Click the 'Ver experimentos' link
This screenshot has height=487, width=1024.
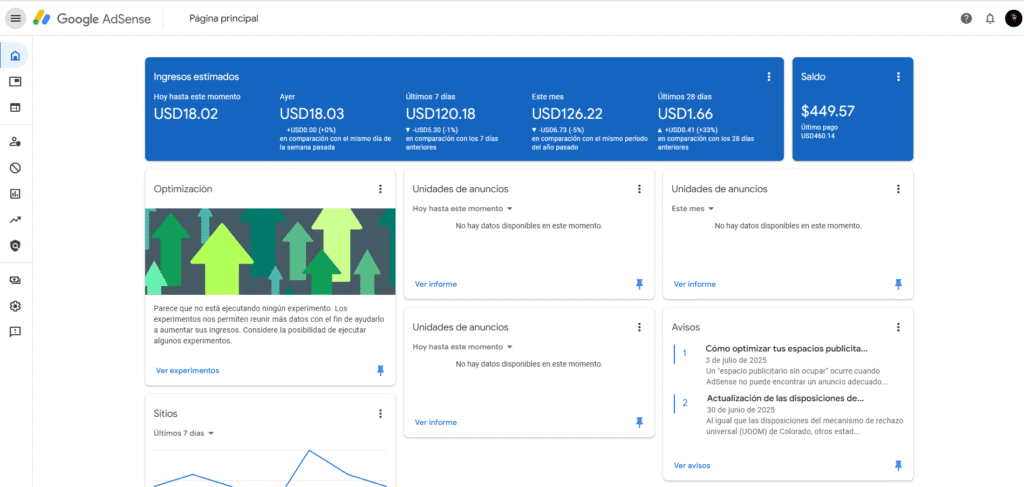(x=187, y=370)
